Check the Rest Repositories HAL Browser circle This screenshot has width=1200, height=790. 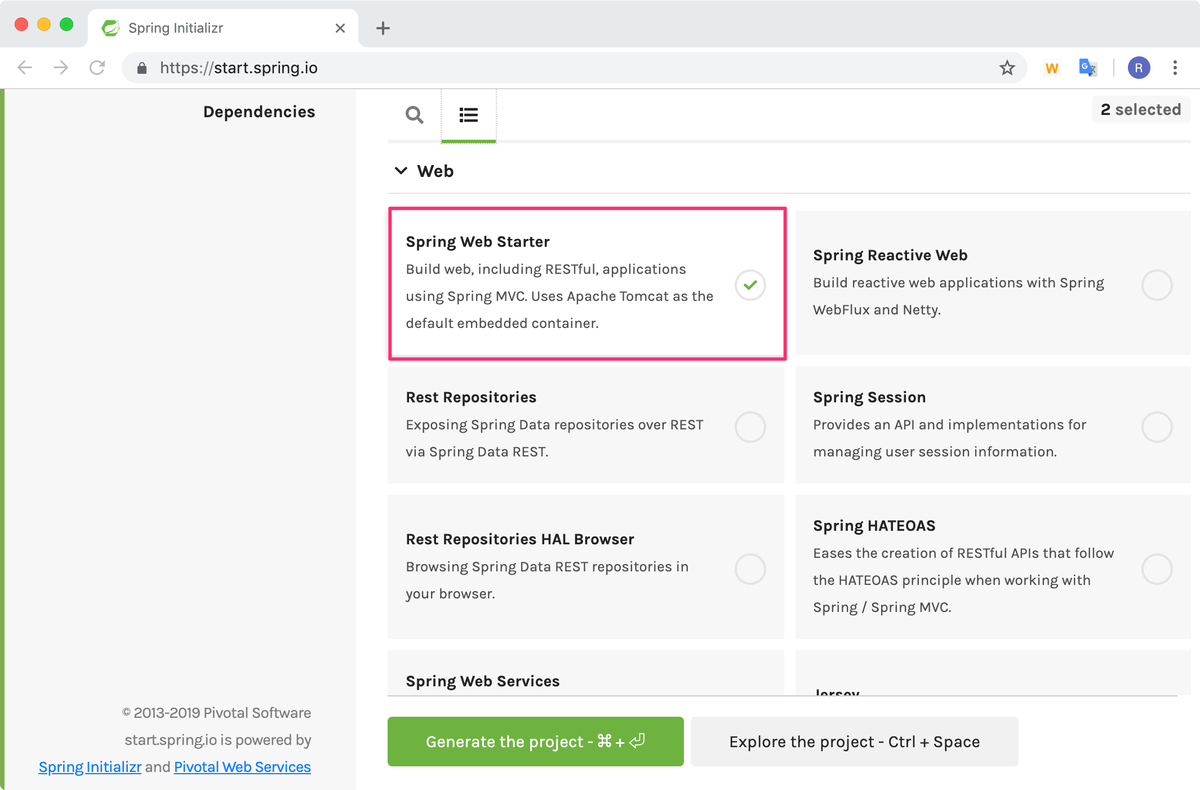click(750, 569)
